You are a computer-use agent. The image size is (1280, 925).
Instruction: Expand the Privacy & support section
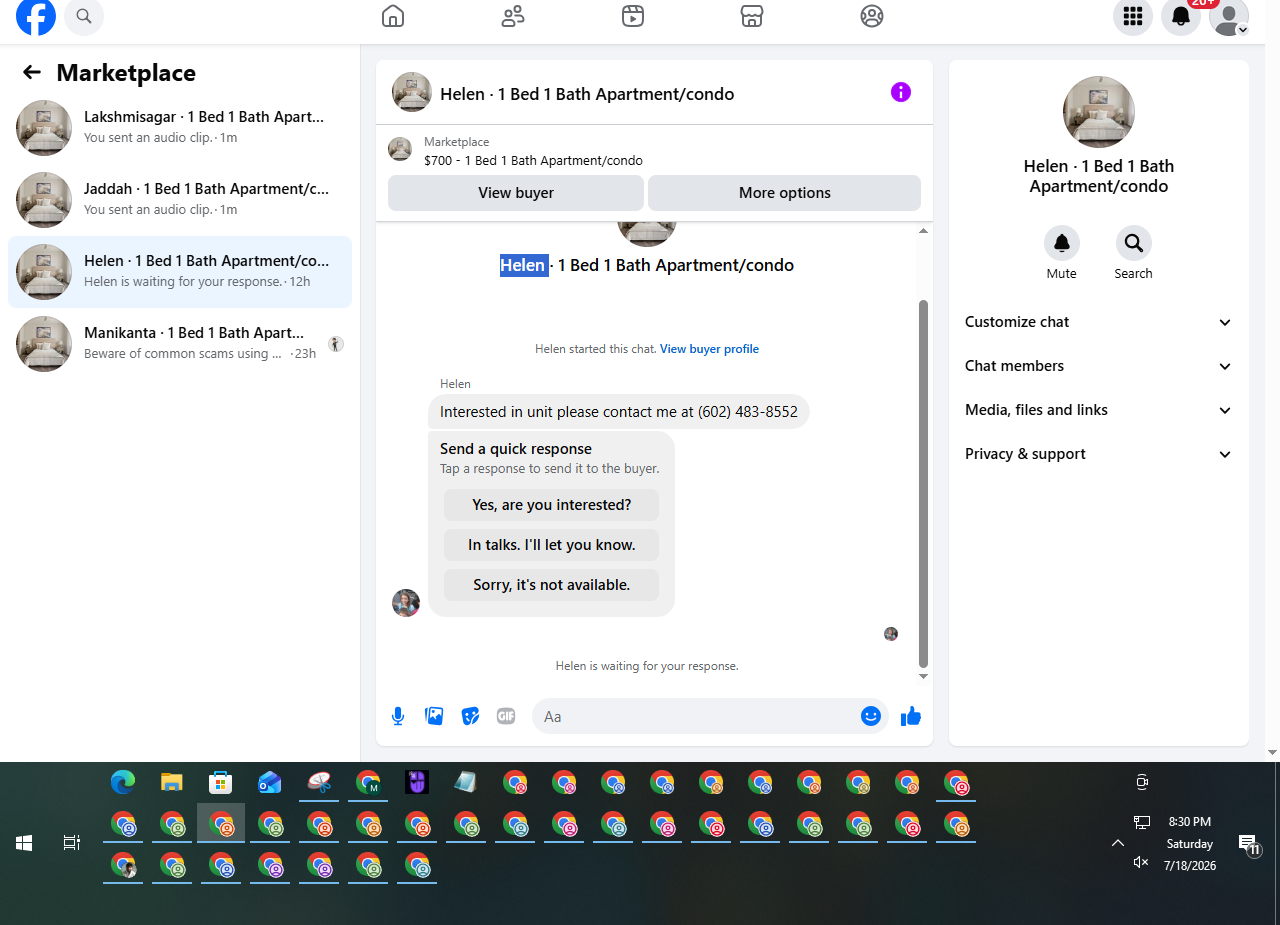(1098, 454)
